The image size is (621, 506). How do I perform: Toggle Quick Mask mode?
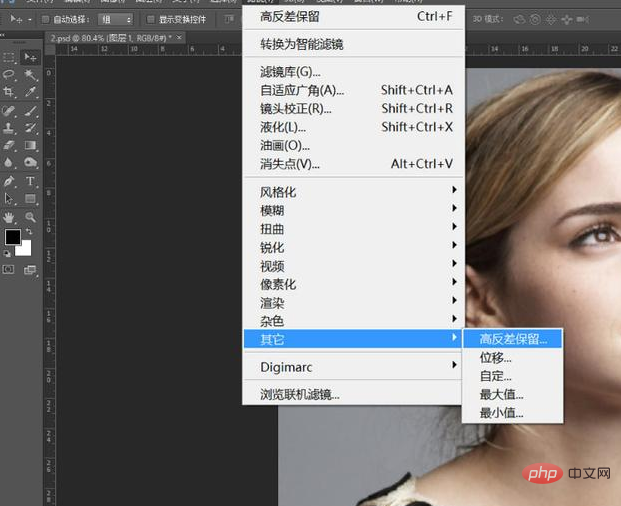click(x=8, y=270)
